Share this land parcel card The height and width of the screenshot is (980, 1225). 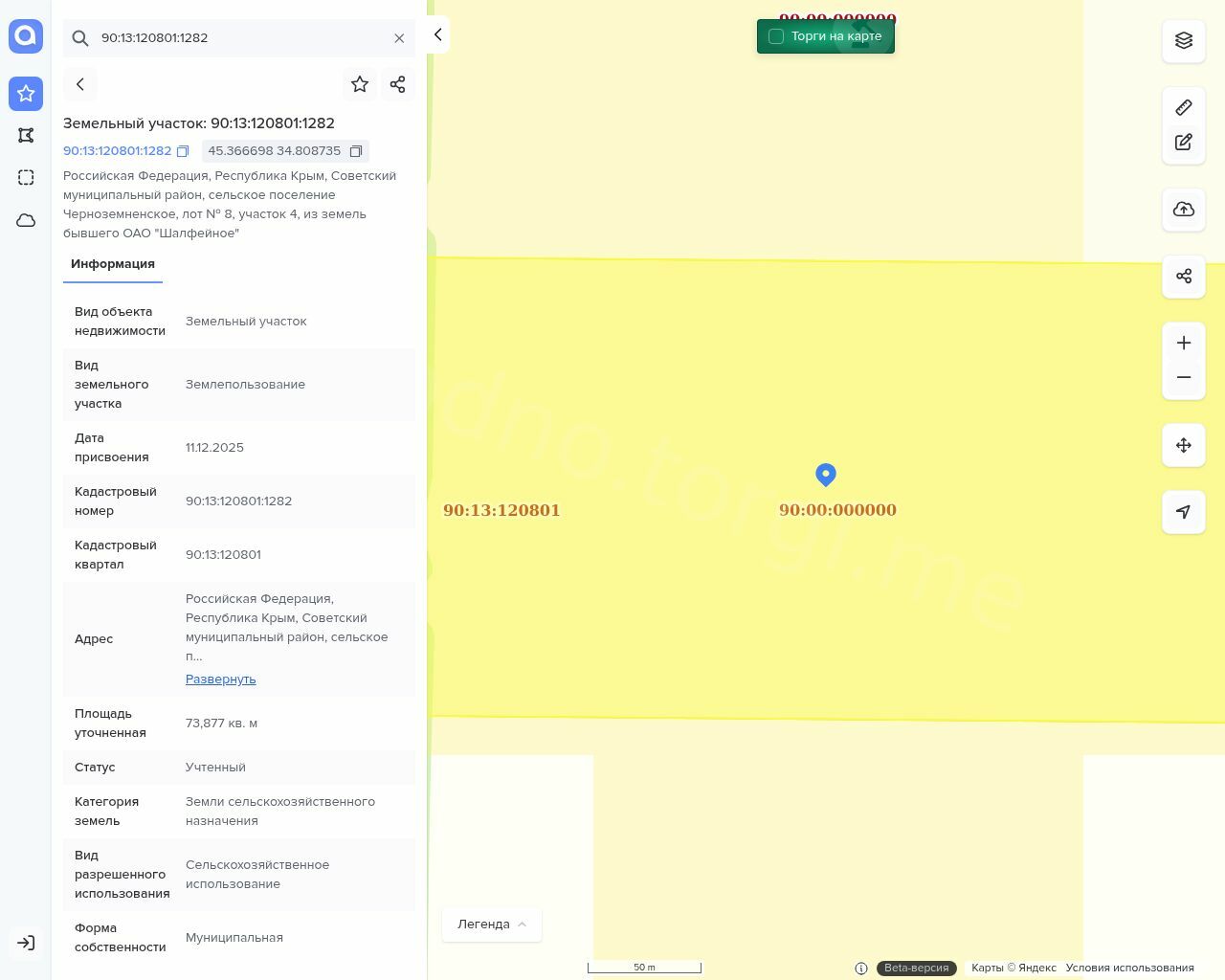pyautogui.click(x=398, y=84)
